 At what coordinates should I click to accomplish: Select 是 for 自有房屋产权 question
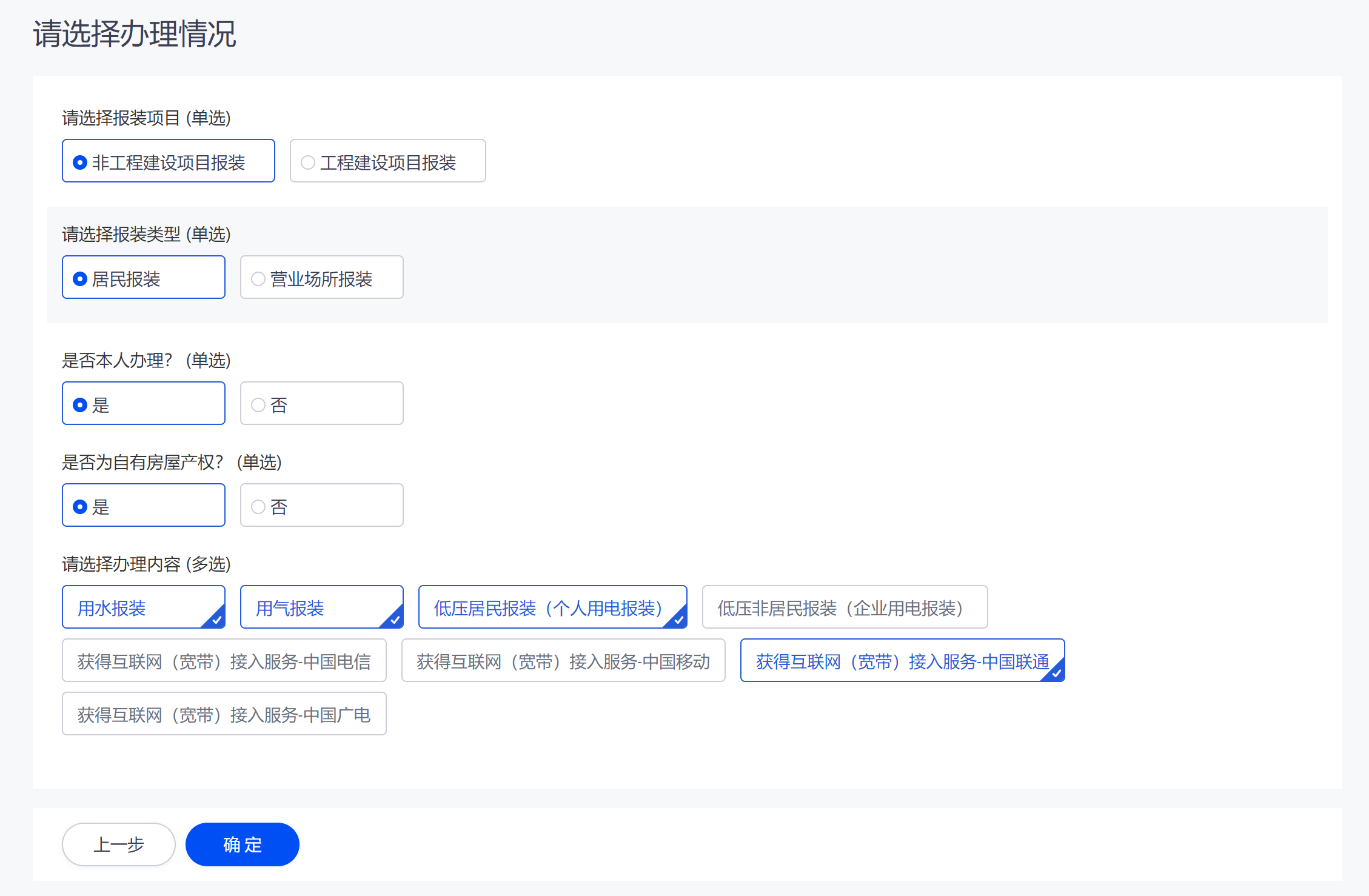(x=144, y=506)
